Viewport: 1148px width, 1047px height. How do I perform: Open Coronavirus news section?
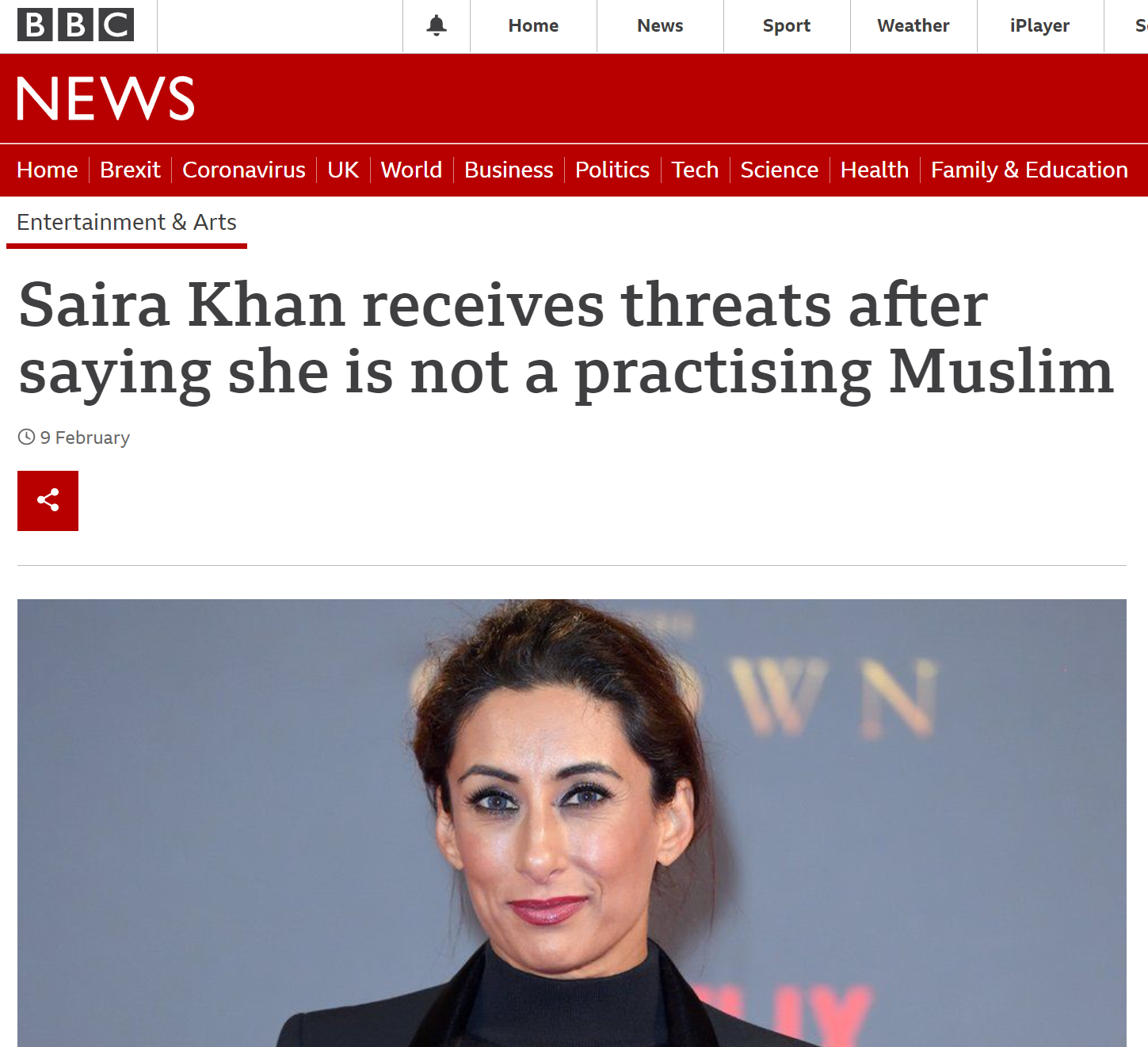tap(244, 170)
